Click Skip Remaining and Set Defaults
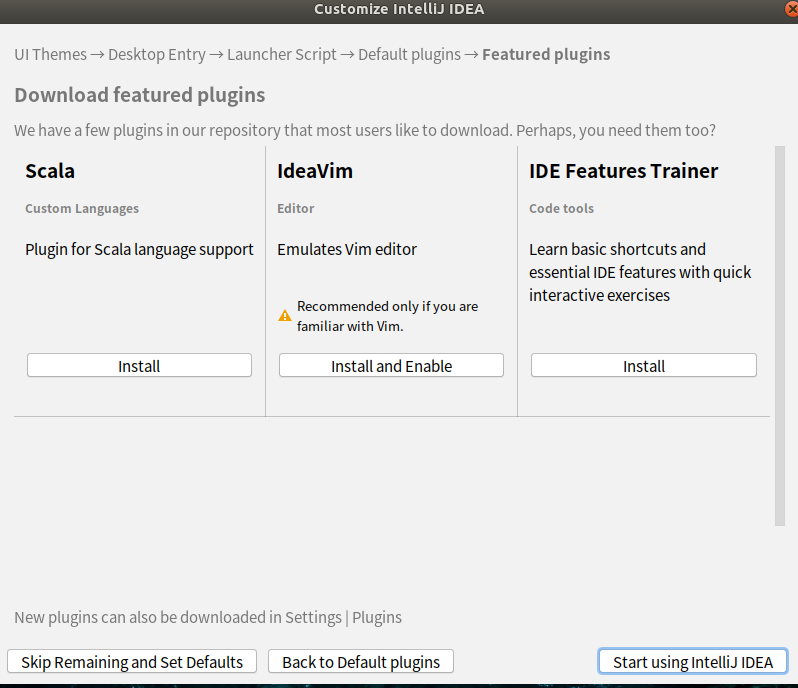 pos(132,662)
